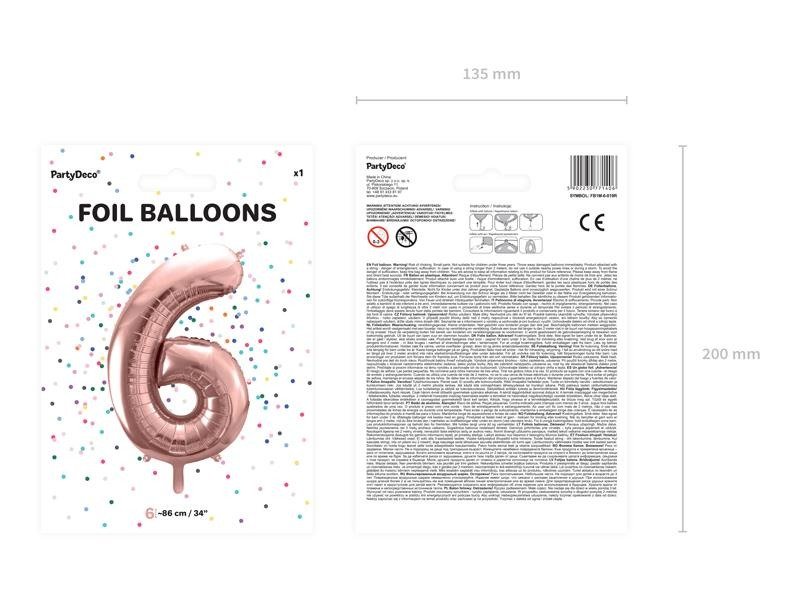Click the first air inflation instruction pictogram
800x600 pixels.
[x=481, y=245]
